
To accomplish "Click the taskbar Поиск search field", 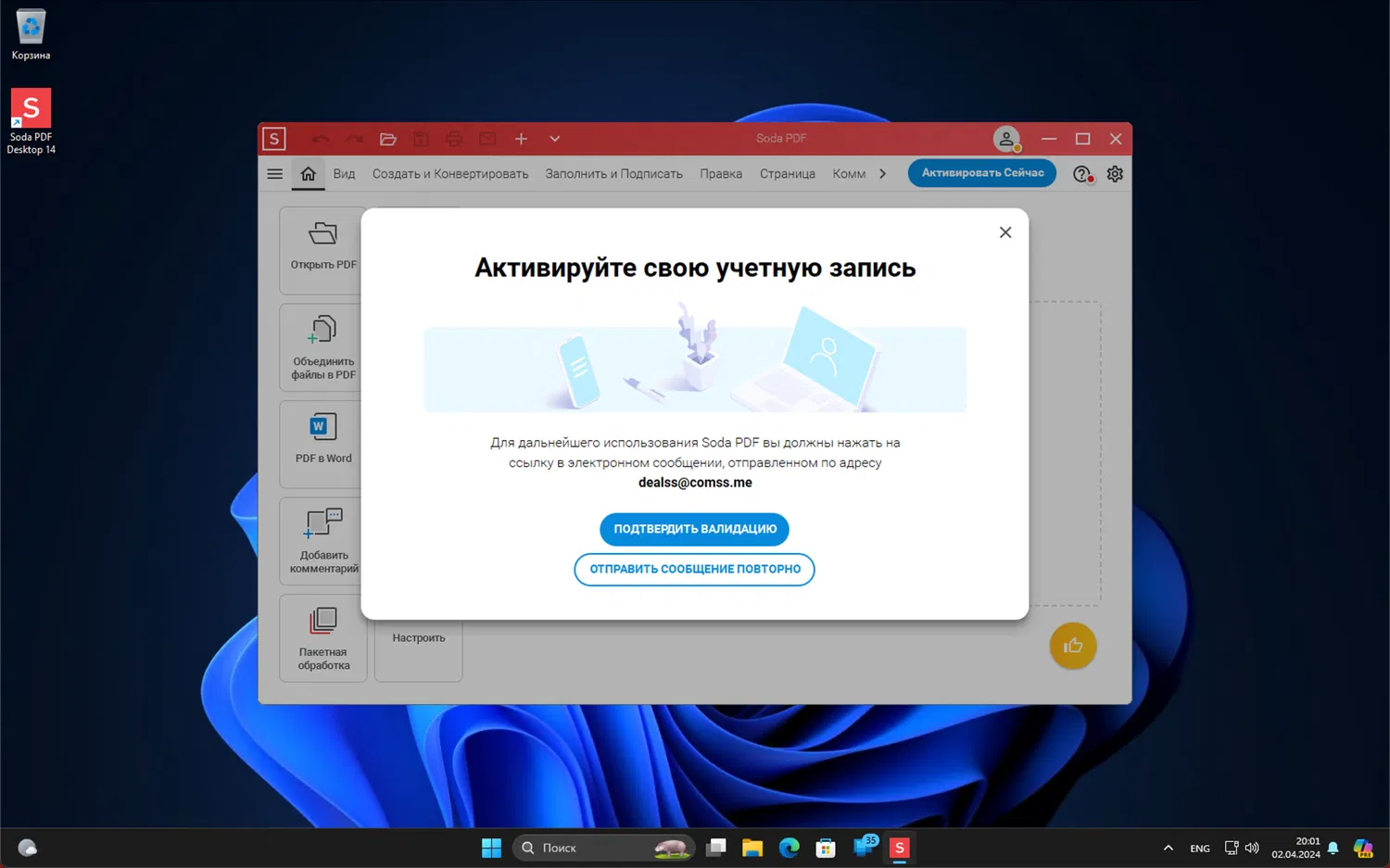I will (604, 848).
